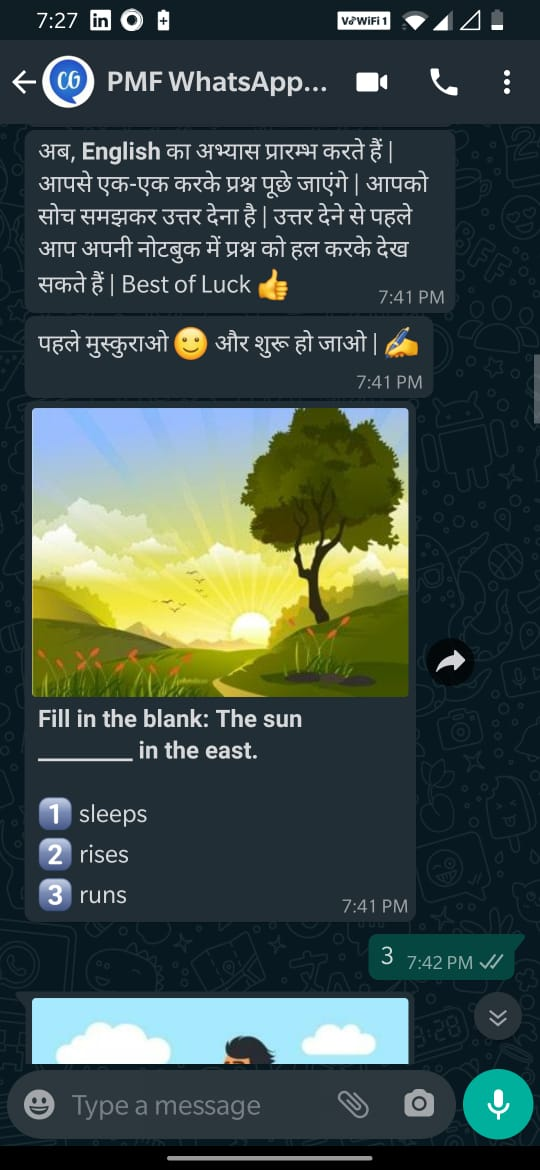The width and height of the screenshot is (540, 1170).
Task: Open the camera from the message bar
Action: (x=419, y=1104)
